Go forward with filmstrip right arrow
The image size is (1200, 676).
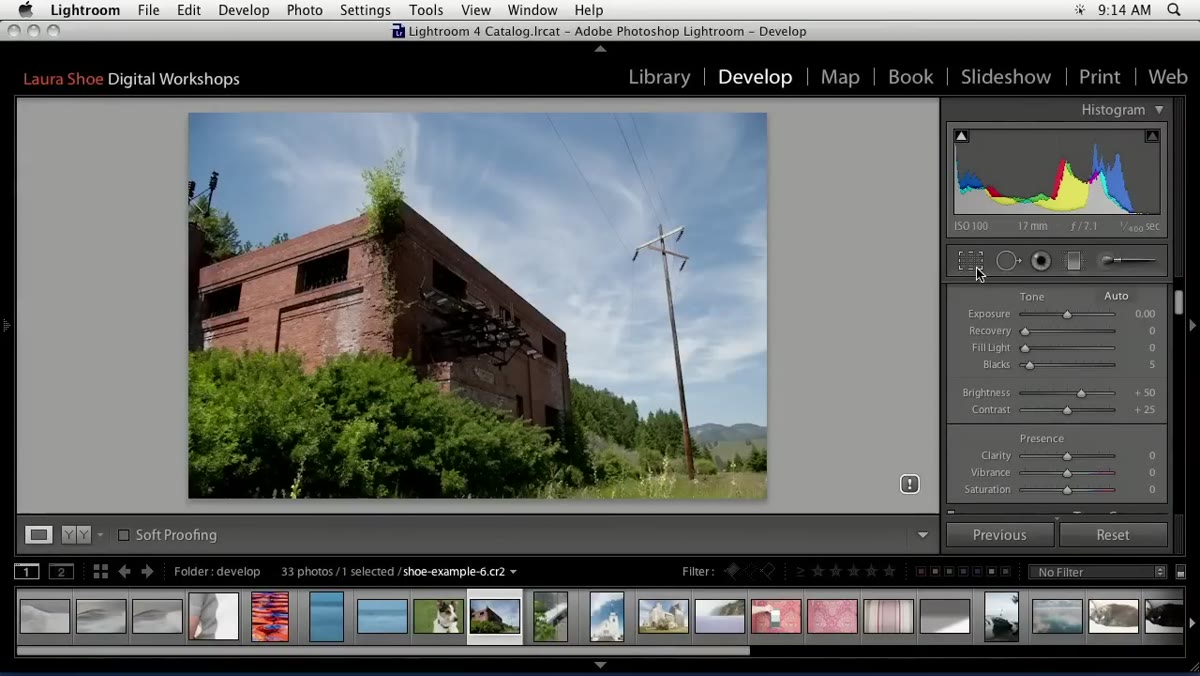click(147, 572)
